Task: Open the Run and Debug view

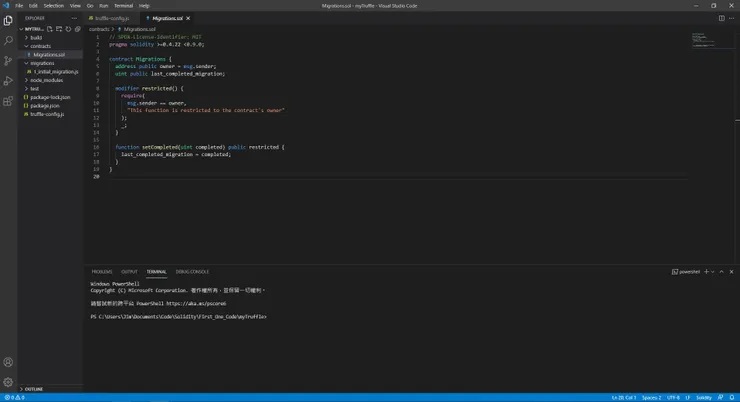Action: coord(8,80)
